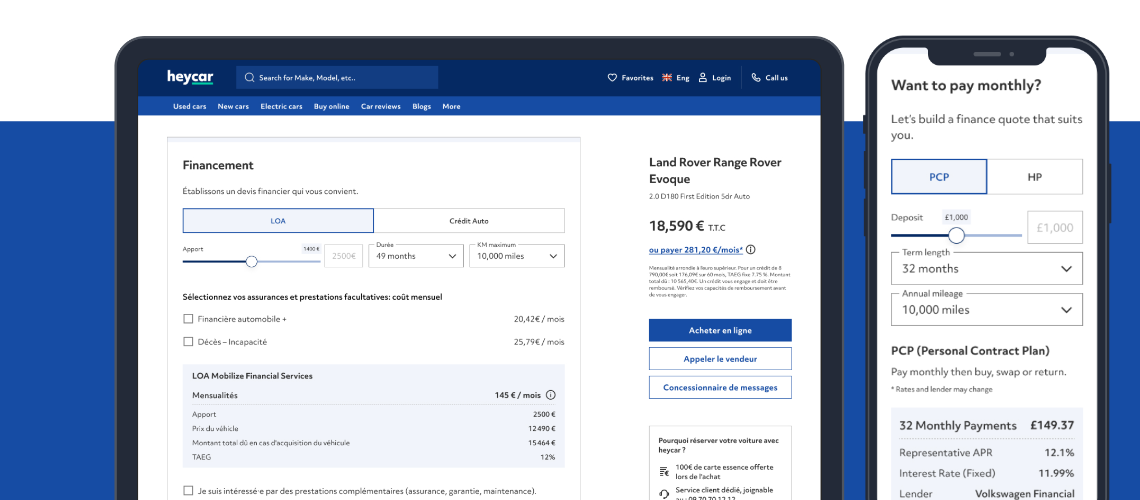Click the Login user icon

click(x=703, y=78)
